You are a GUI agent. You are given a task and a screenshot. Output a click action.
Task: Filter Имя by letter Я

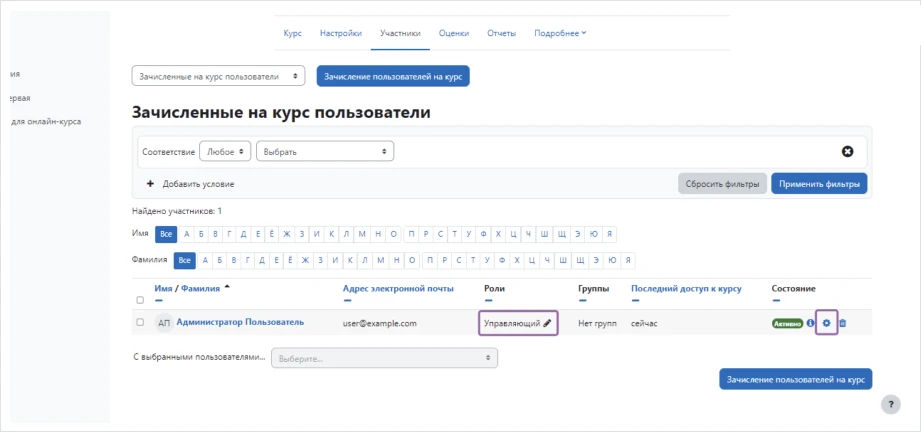610,234
